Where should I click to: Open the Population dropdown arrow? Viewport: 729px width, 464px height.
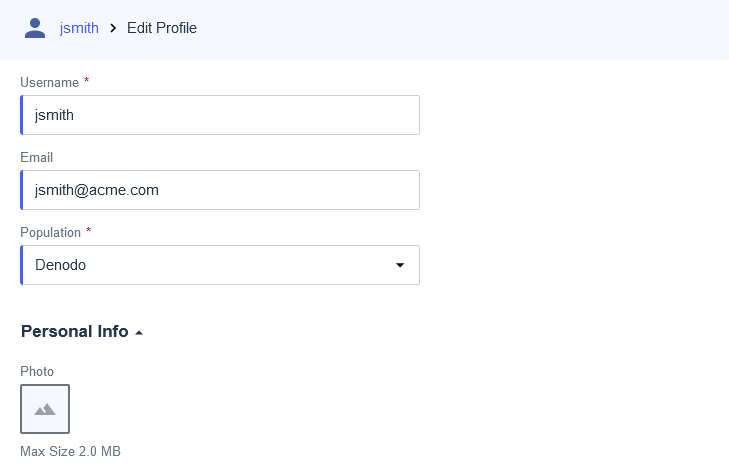[x=400, y=265]
